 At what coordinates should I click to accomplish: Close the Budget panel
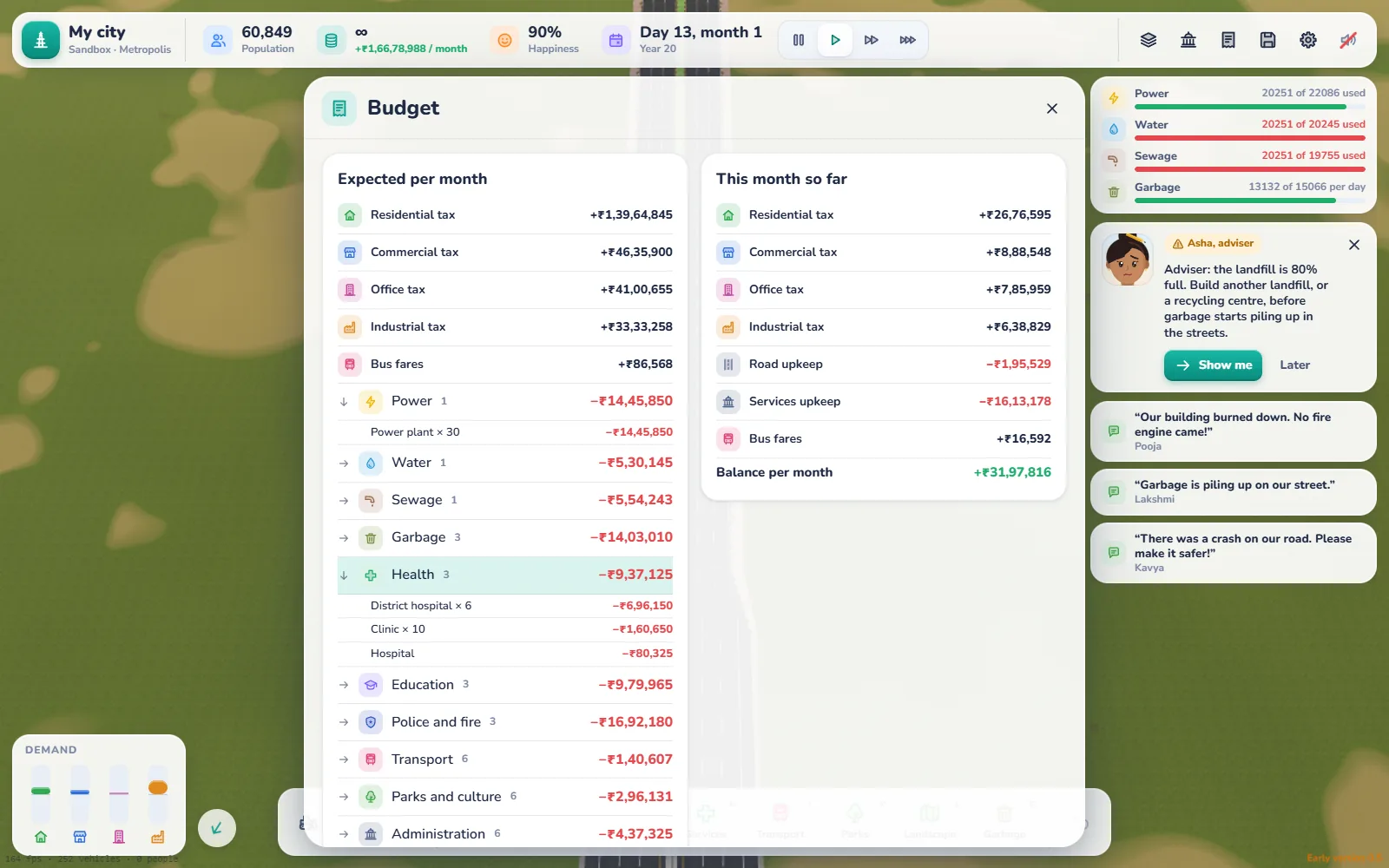[1052, 108]
